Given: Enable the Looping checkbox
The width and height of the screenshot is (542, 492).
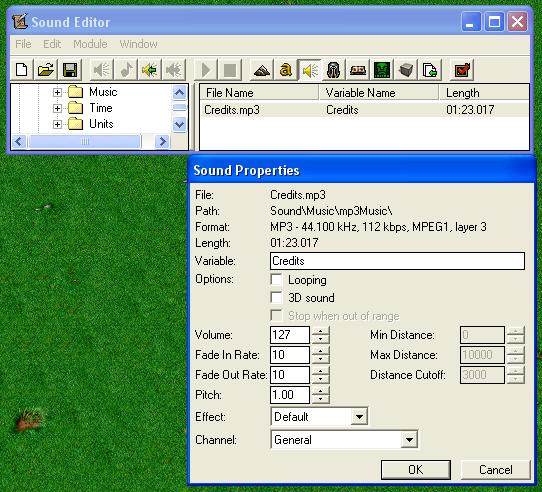Looking at the screenshot, I should [x=276, y=279].
